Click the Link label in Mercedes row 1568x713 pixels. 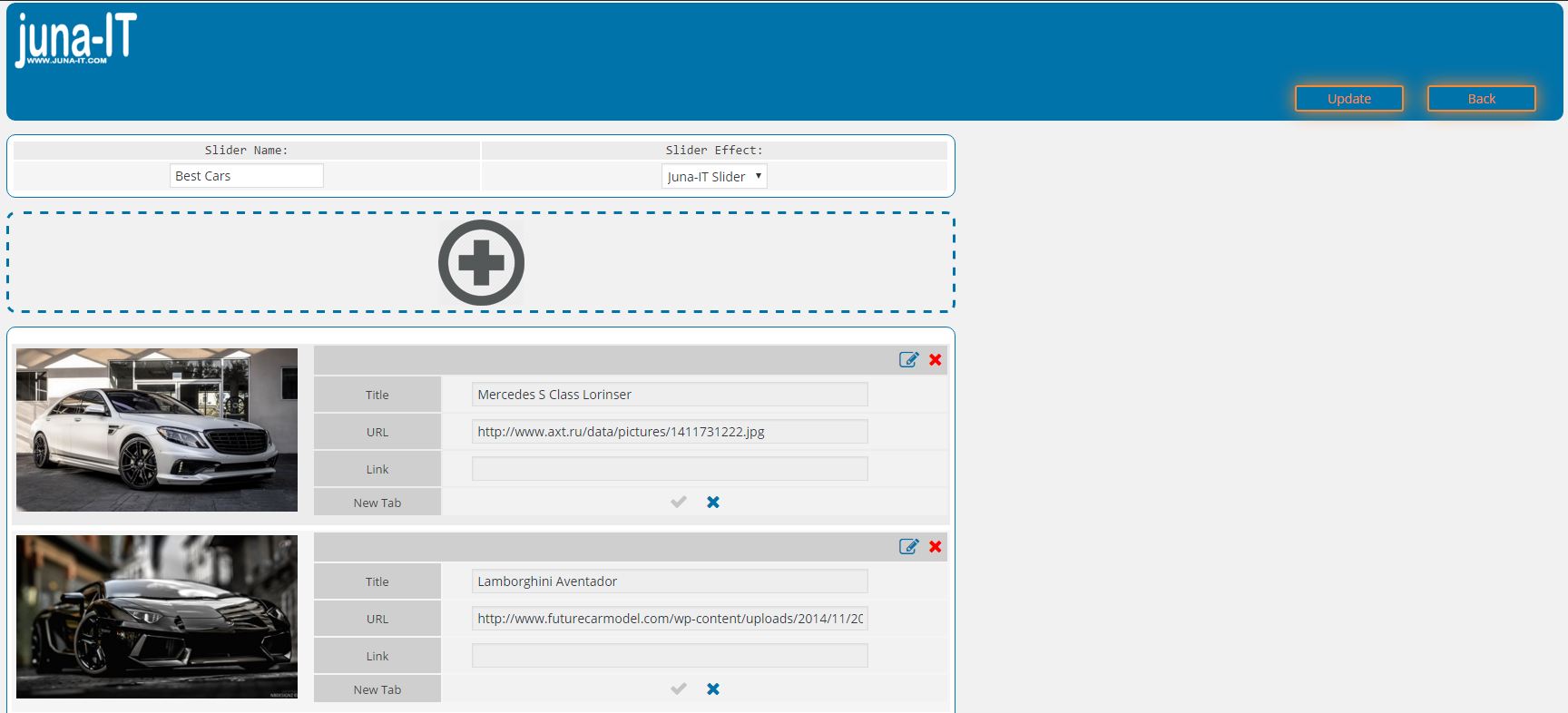[377, 469]
